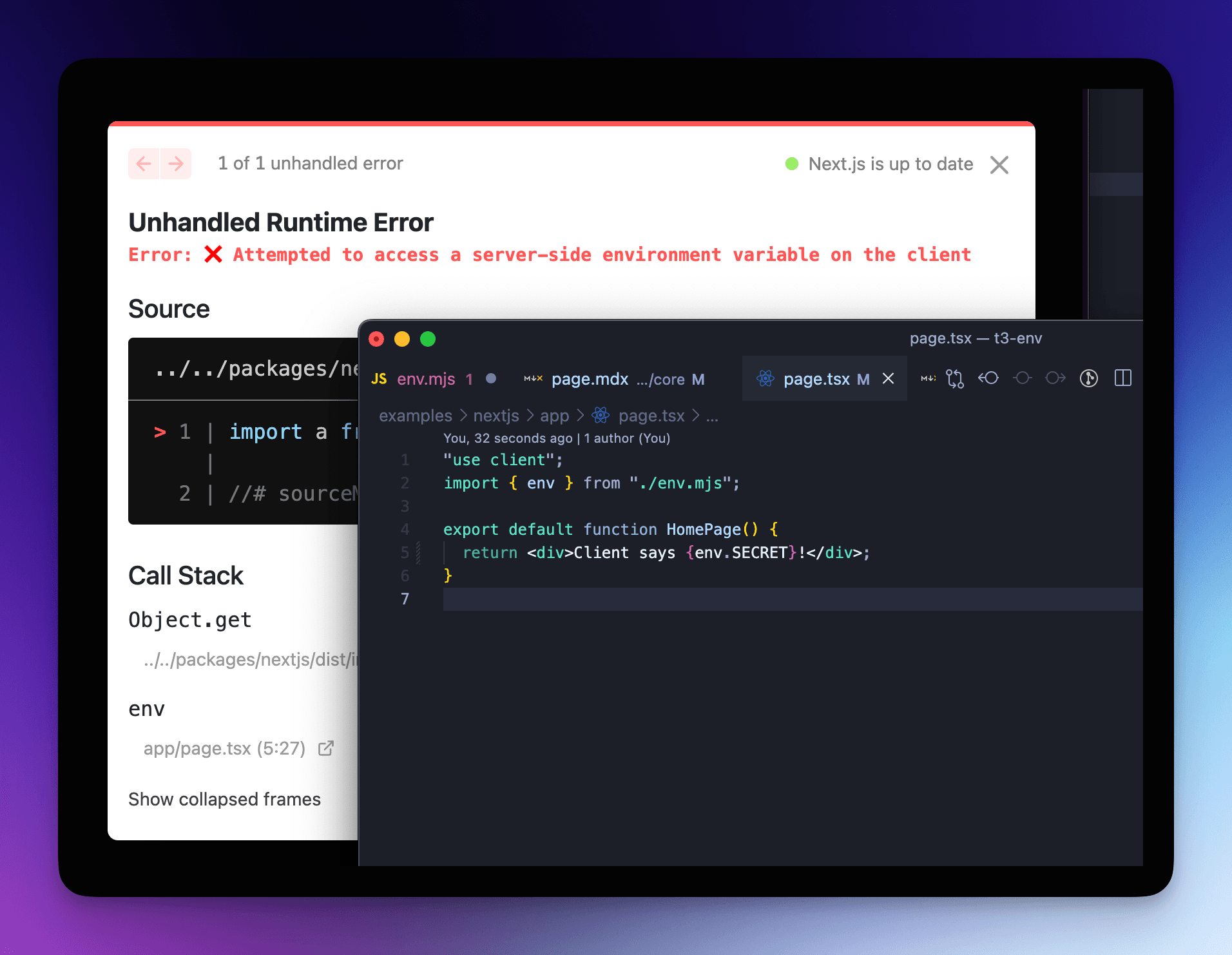The width and height of the screenshot is (1232, 955).
Task: Click the 'Unhandled Runtime Error' heading
Action: click(x=281, y=222)
